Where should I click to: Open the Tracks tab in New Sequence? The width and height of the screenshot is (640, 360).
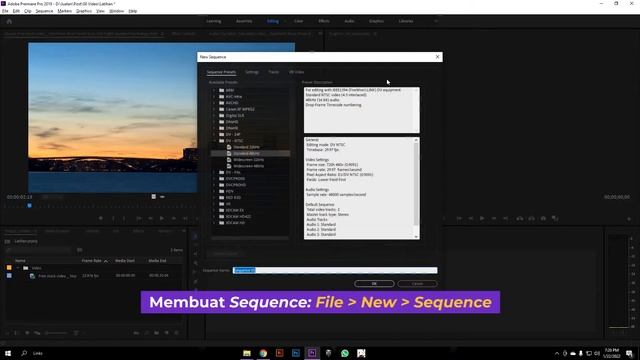(x=273, y=72)
